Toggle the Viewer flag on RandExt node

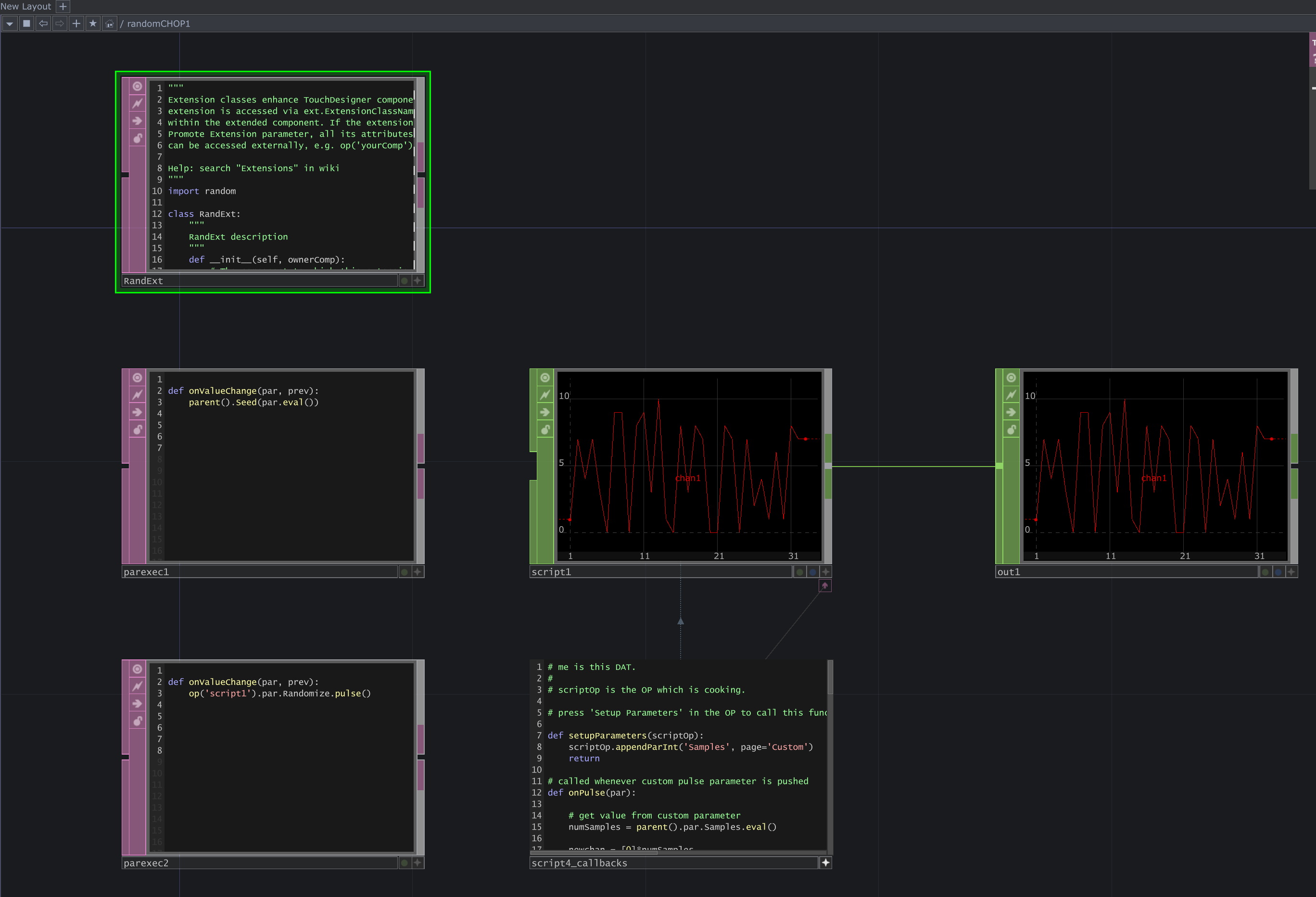click(137, 87)
